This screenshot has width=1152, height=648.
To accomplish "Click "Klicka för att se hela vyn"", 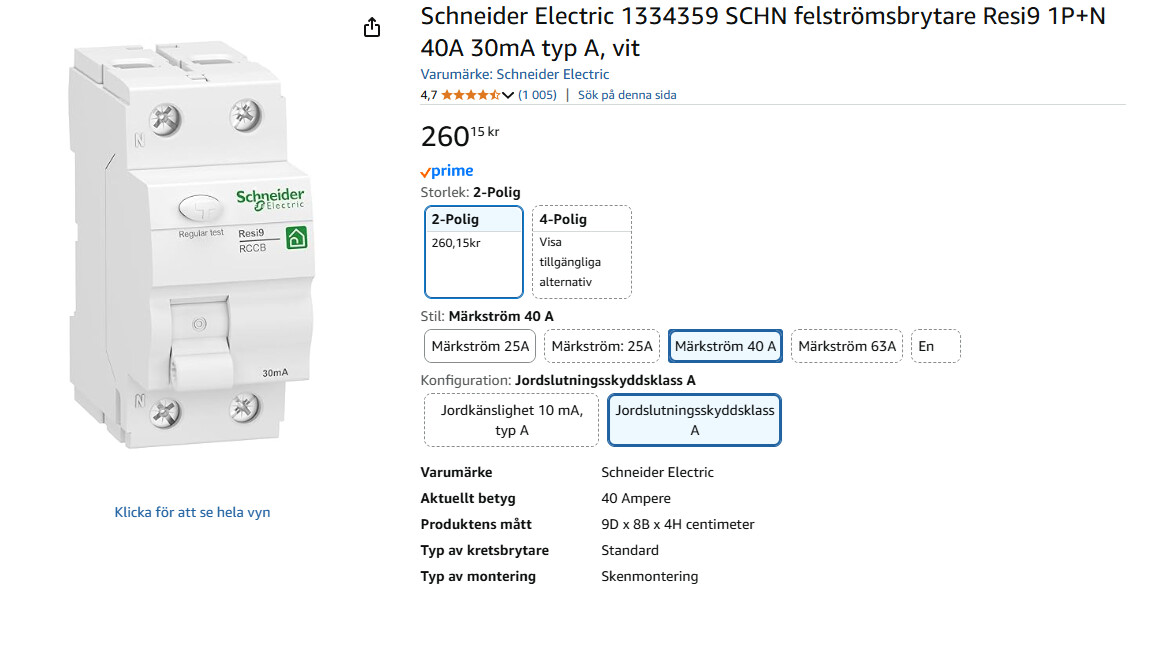I will [192, 512].
